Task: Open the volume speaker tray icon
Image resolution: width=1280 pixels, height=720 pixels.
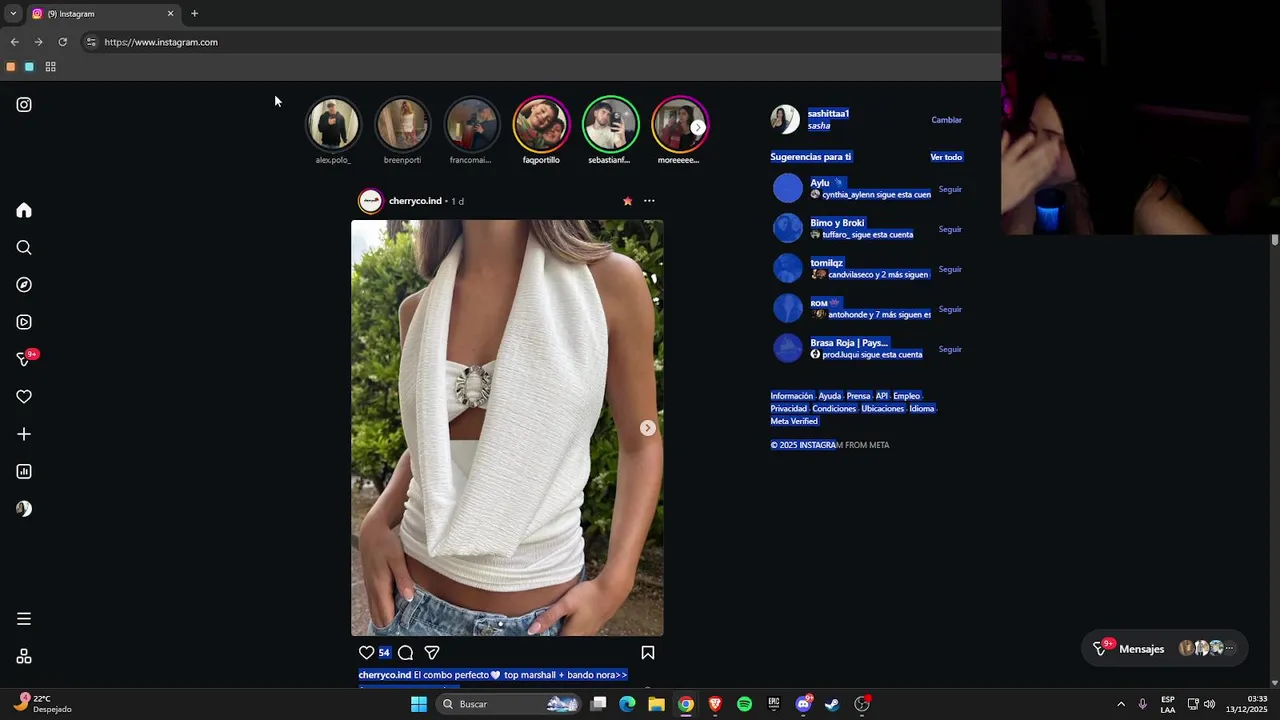Action: pyautogui.click(x=1209, y=704)
